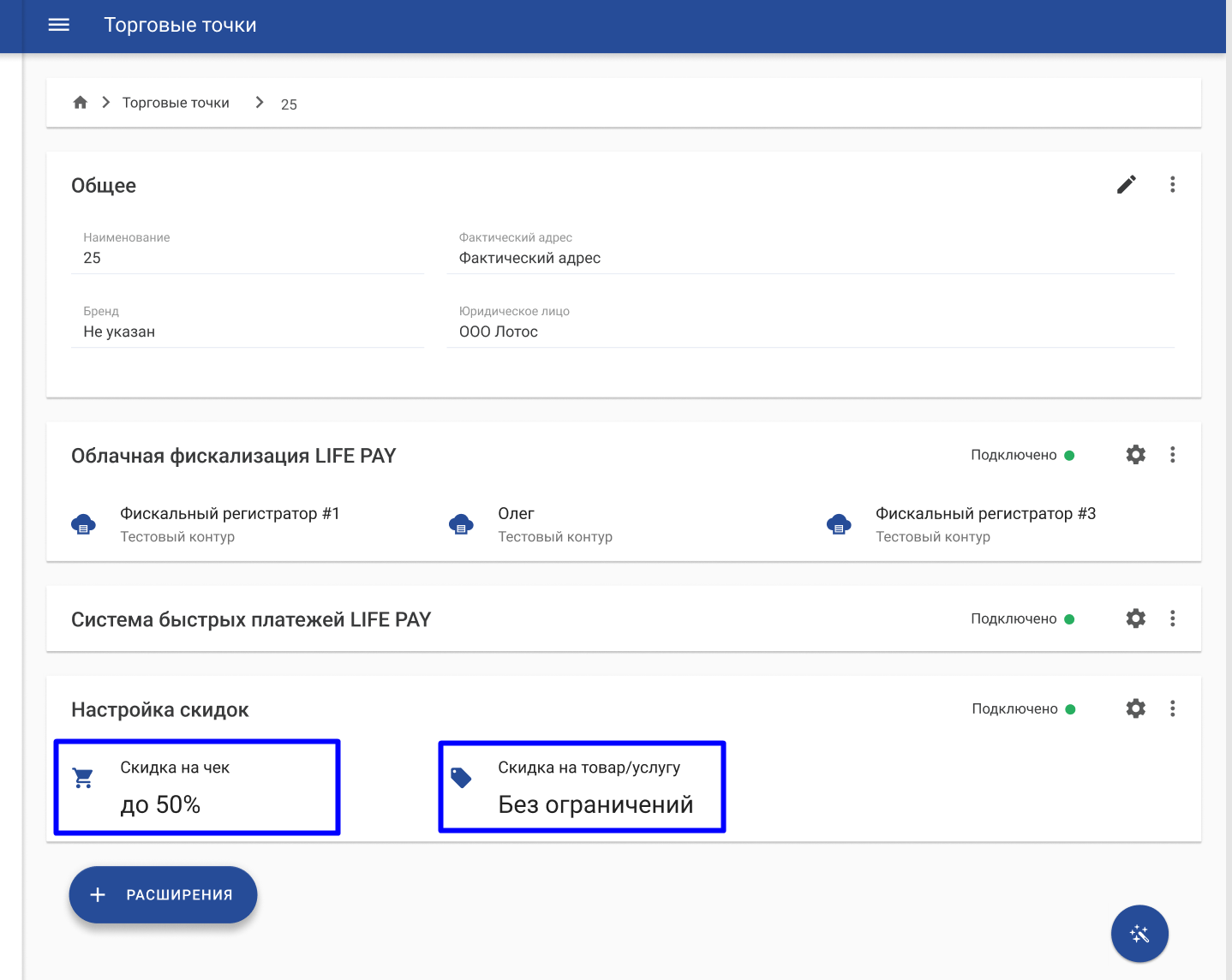
Task: Click the shopping cart icon for Скидка на чек
Action: coord(83,778)
